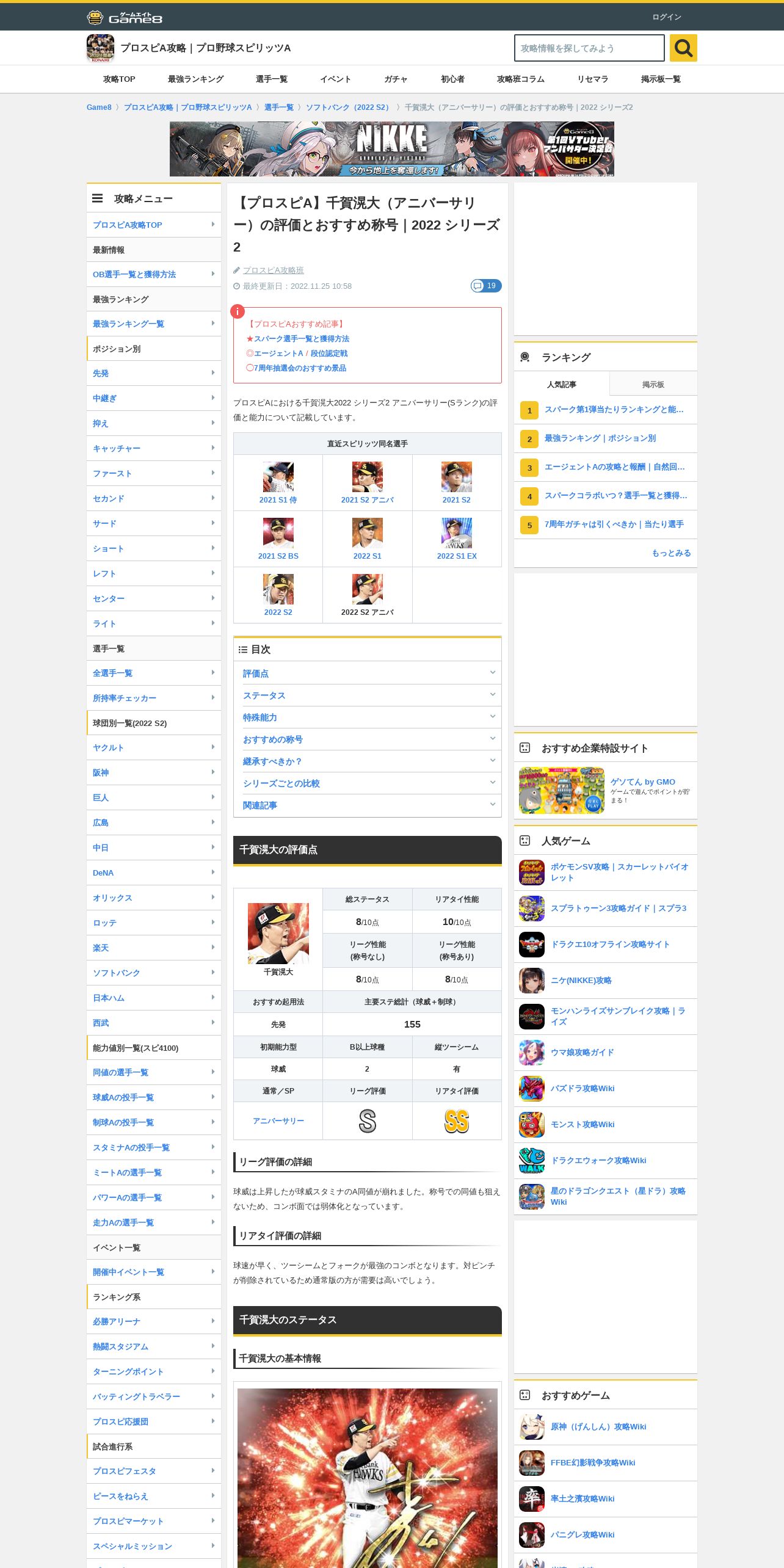784x1568 pixels.
Task: Click 千賀滉大 portrait in rating table
Action: pos(278,934)
